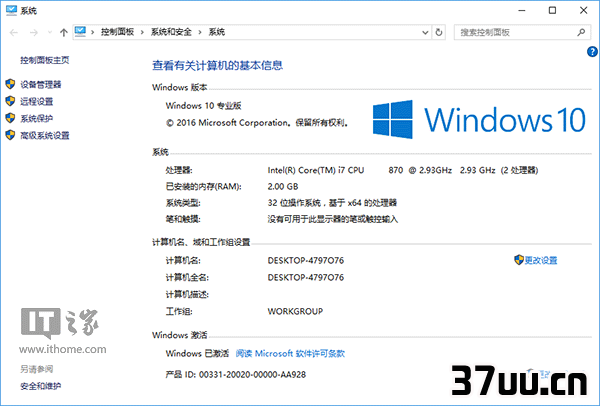Select 控制面板 in the breadcrumb
The width and height of the screenshot is (600, 406).
(x=117, y=32)
